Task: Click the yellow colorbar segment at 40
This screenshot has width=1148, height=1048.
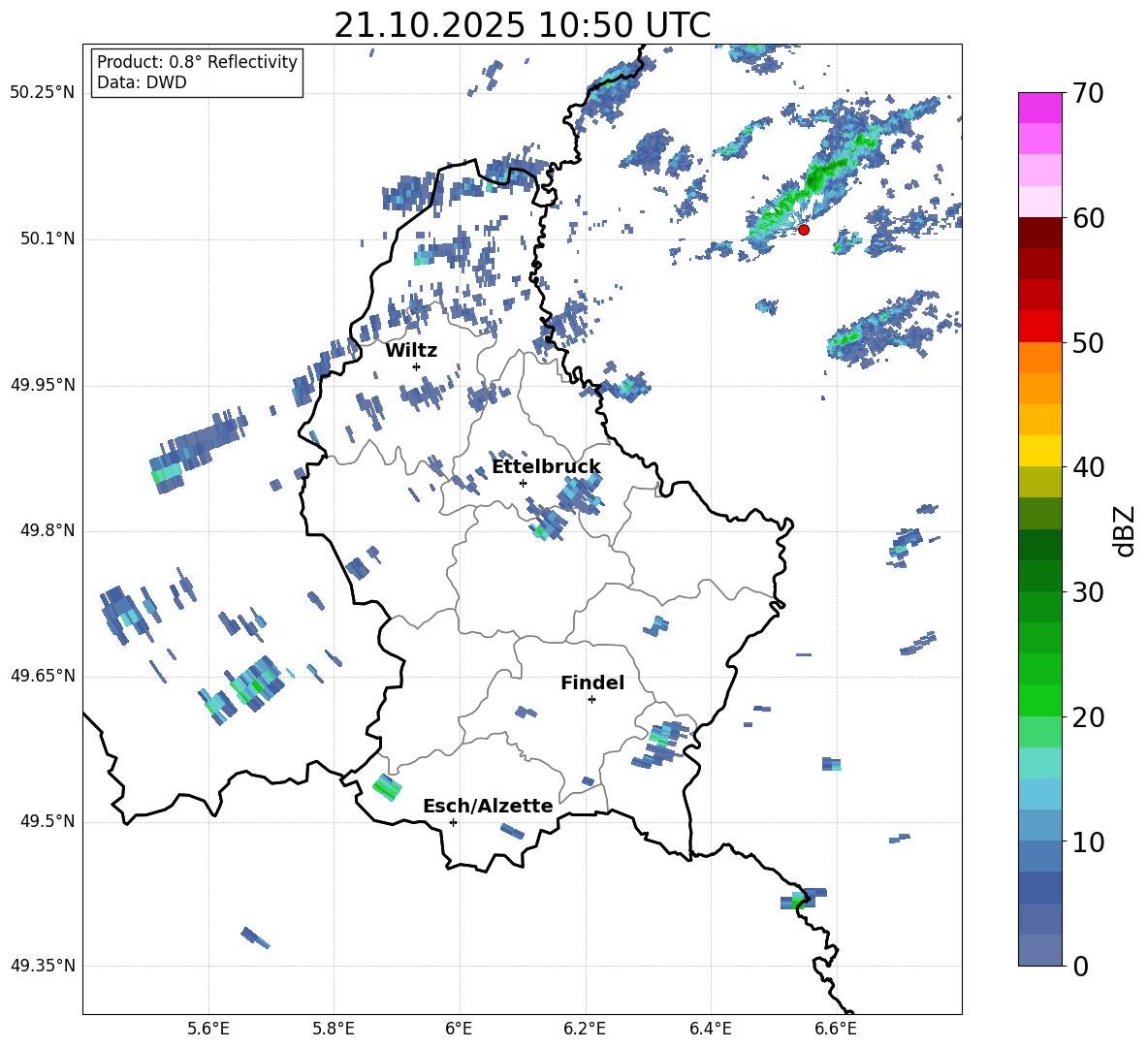Action: [1040, 451]
